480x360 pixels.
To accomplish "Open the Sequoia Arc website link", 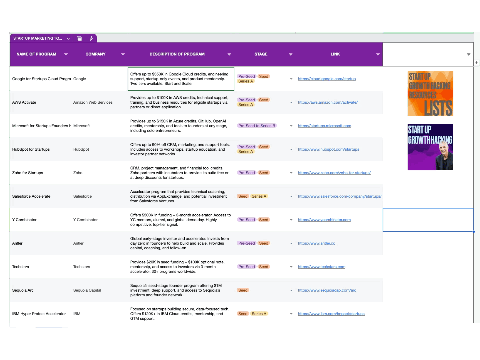I will tap(327, 290).
